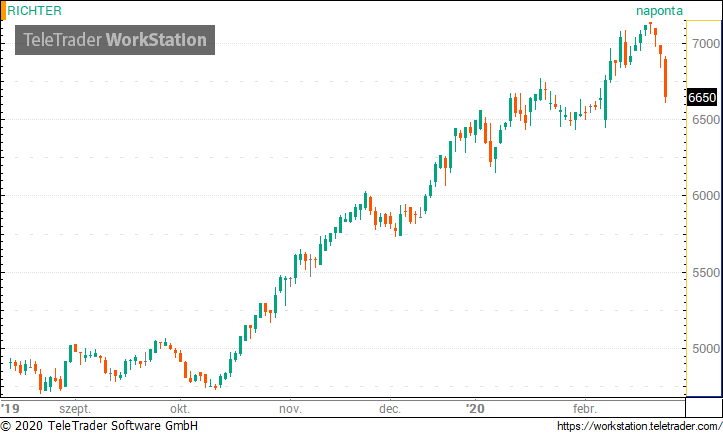Open the workstation.teletrader.com link

[640, 426]
